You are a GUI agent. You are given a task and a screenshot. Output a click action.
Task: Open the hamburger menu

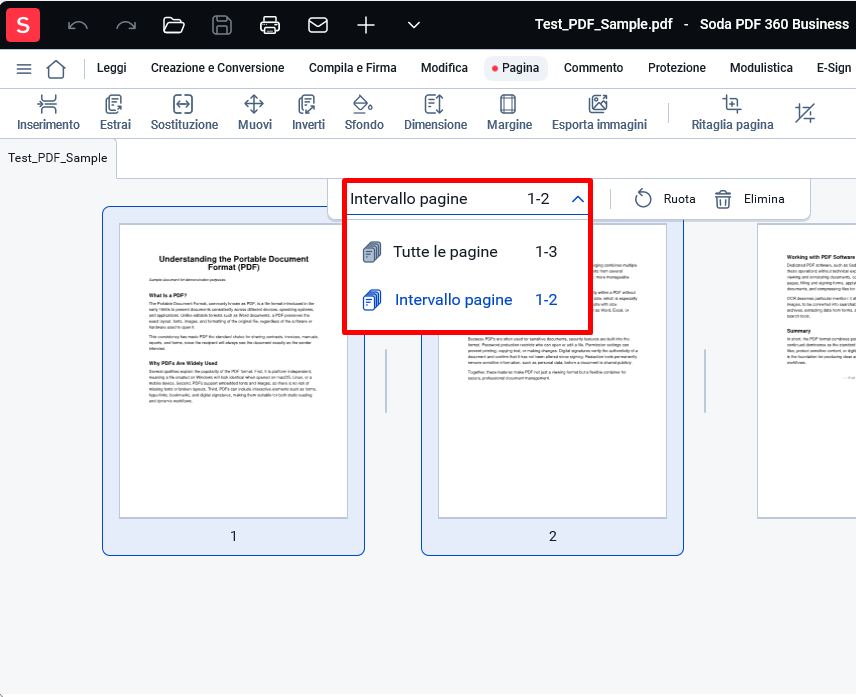[x=24, y=69]
